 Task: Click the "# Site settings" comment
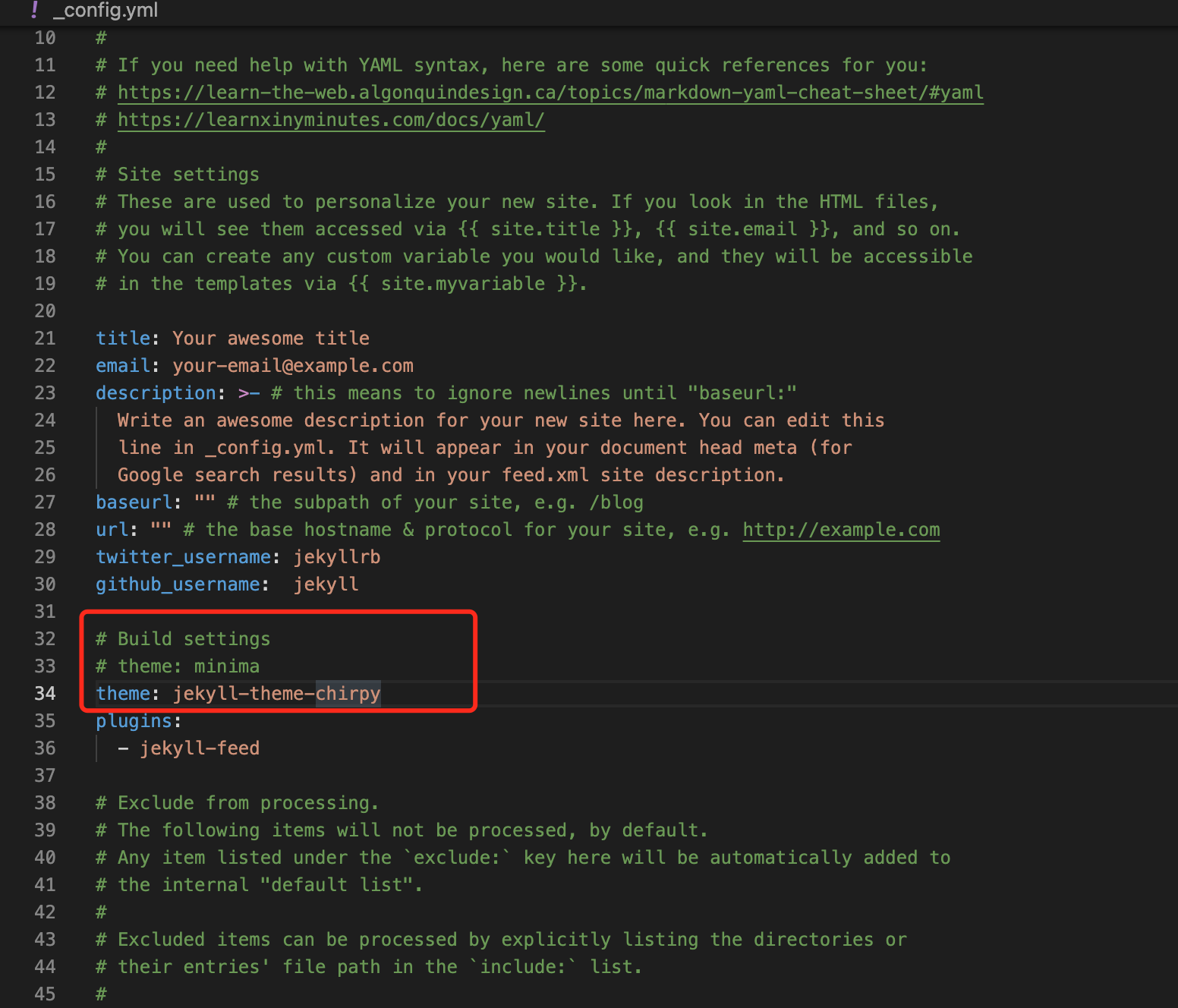[x=178, y=175]
